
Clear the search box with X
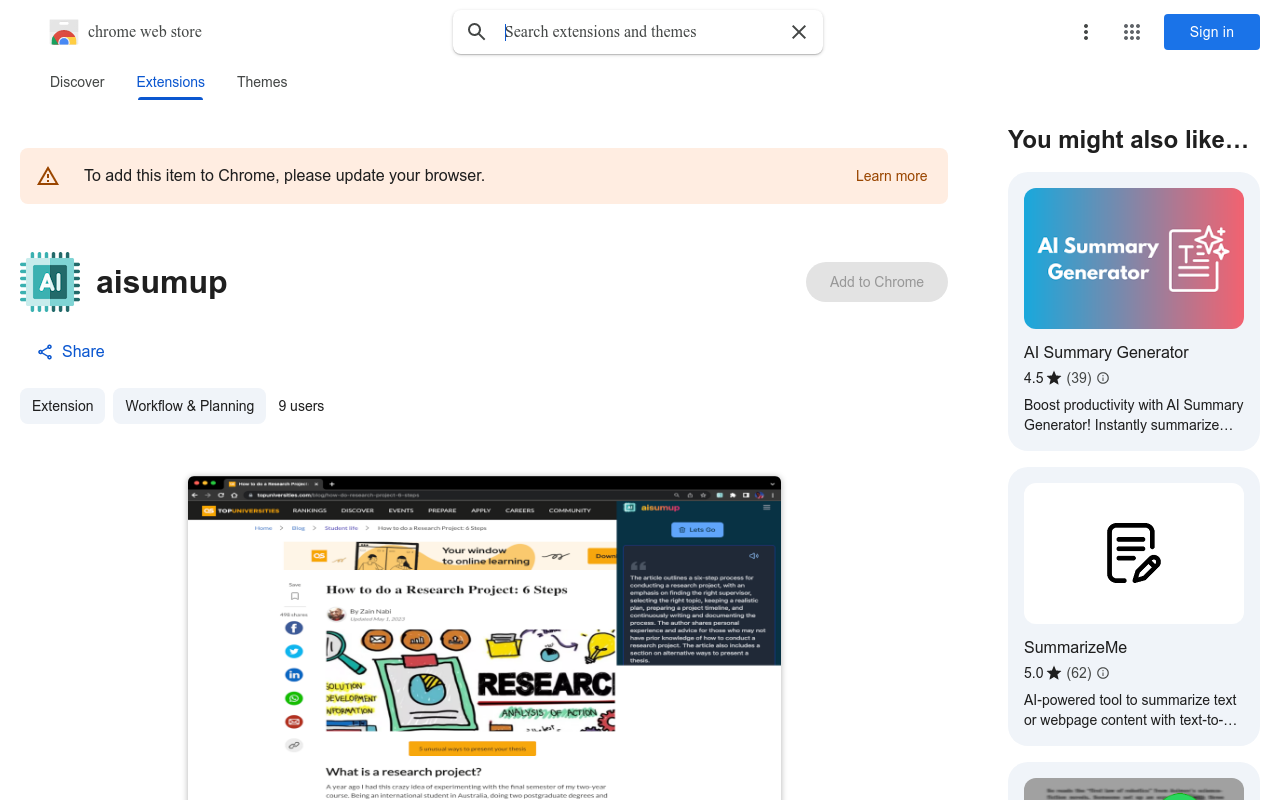coord(799,32)
